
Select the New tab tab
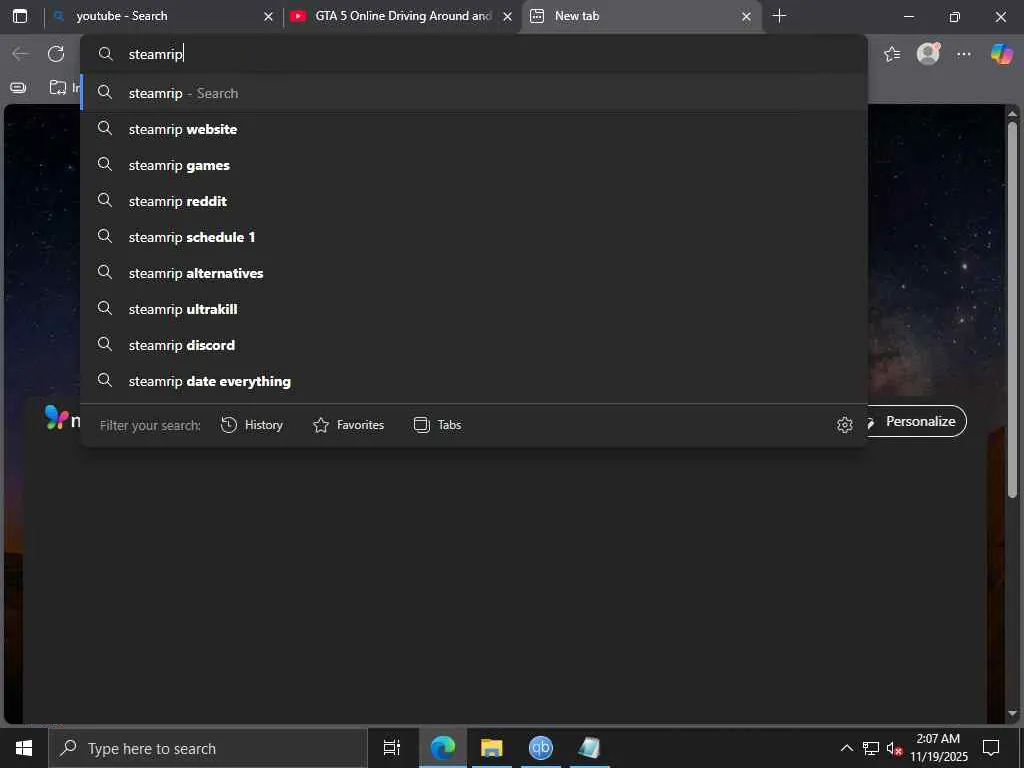(640, 16)
